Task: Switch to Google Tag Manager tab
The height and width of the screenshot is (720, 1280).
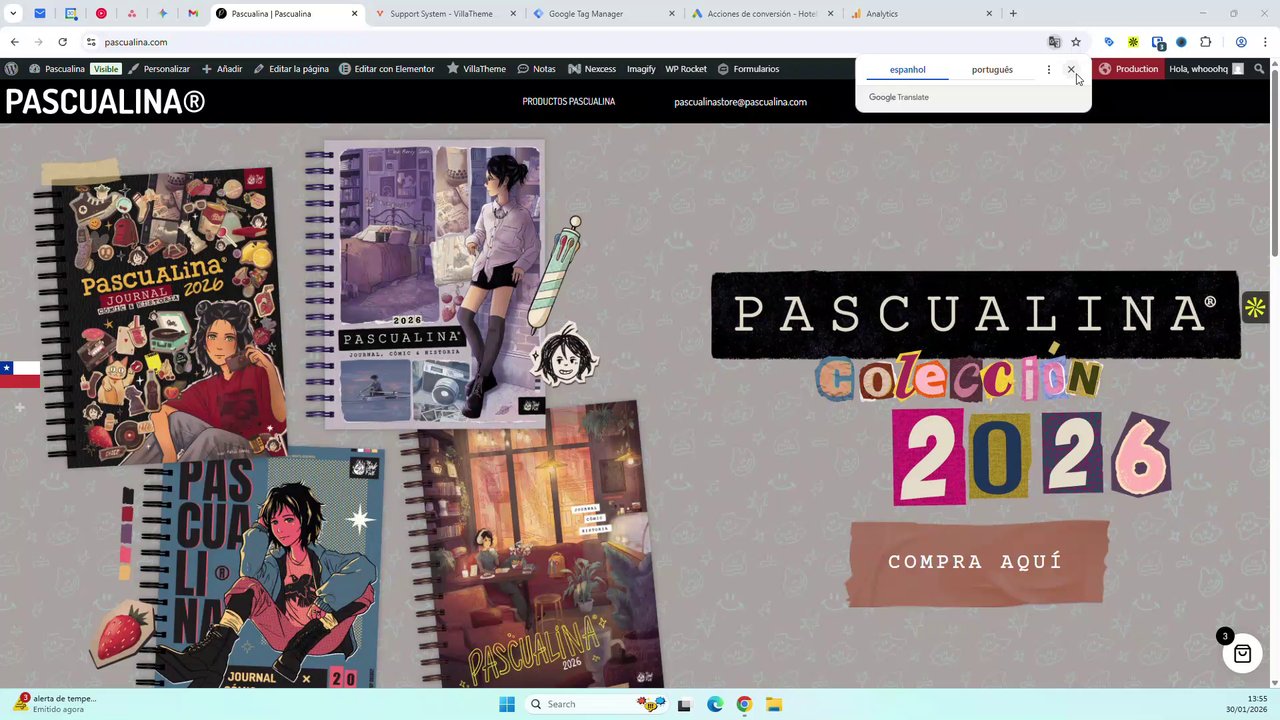Action: [604, 14]
